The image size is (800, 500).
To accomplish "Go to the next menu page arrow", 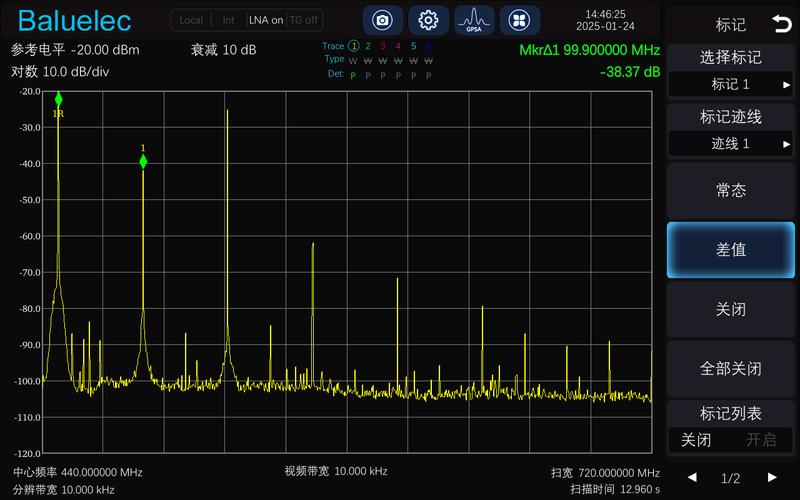I will [772, 478].
